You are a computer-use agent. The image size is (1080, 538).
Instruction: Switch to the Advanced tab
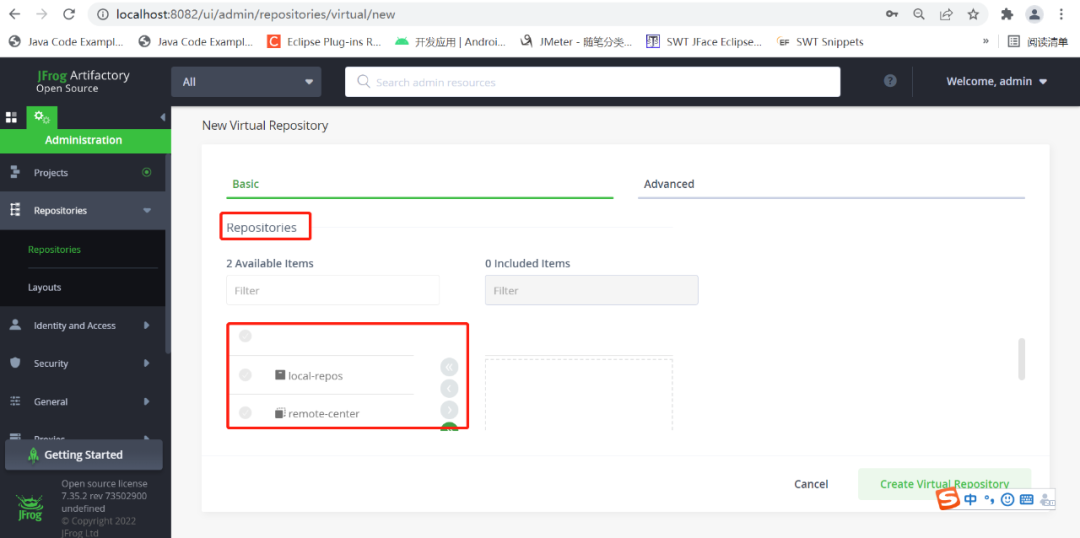[831, 184]
